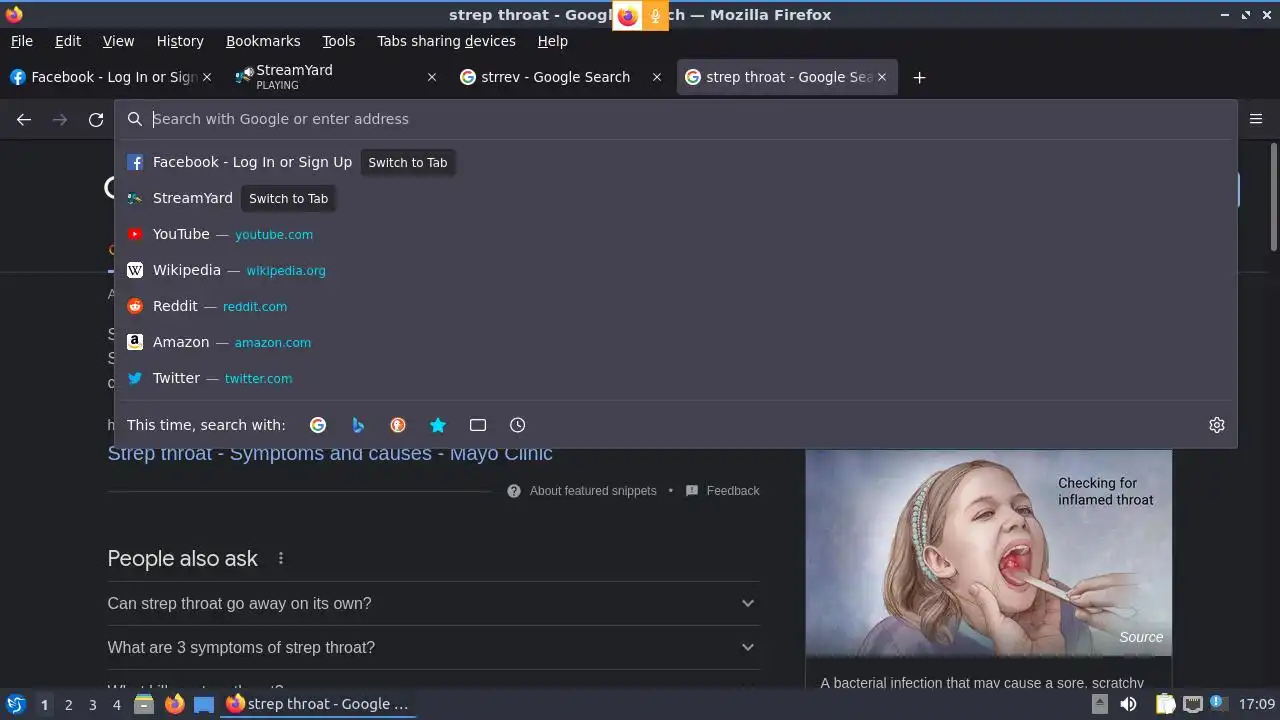The image size is (1280, 720).
Task: Switch to workspace 3
Action: coord(92,704)
